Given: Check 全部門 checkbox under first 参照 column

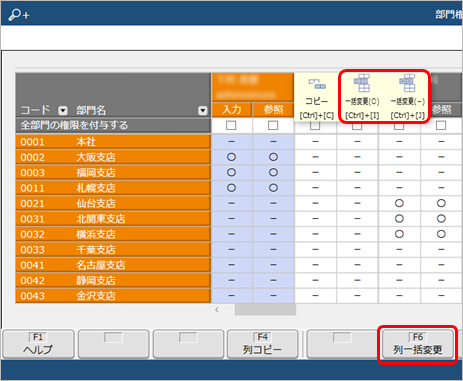Looking at the screenshot, I should click(x=273, y=125).
